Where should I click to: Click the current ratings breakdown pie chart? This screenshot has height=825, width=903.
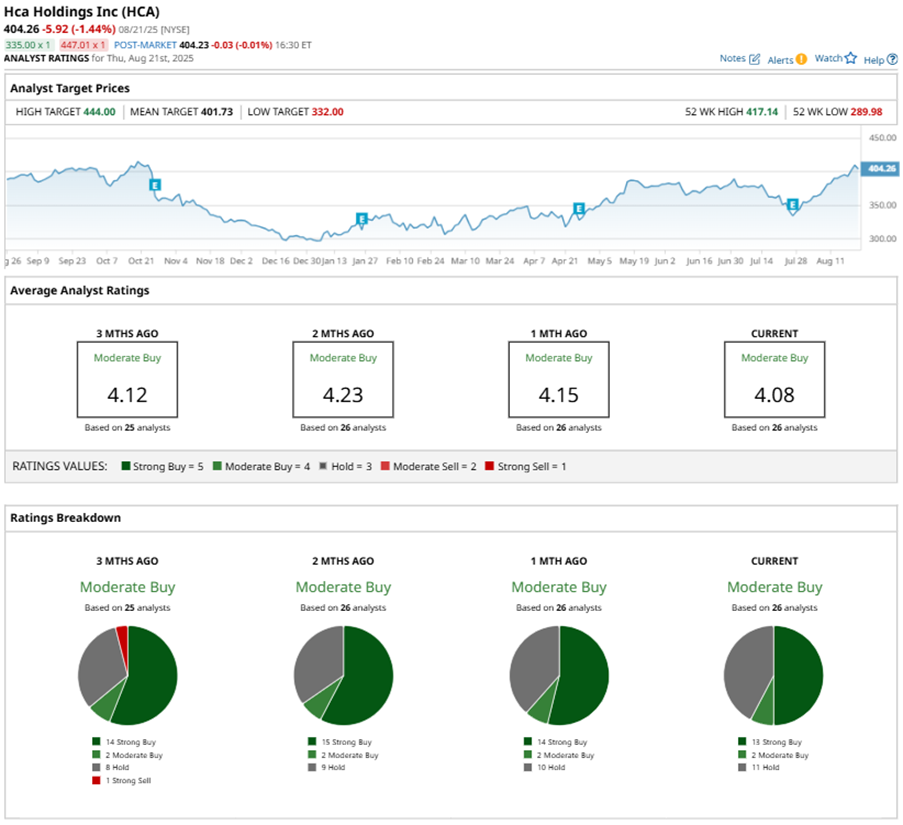click(773, 675)
